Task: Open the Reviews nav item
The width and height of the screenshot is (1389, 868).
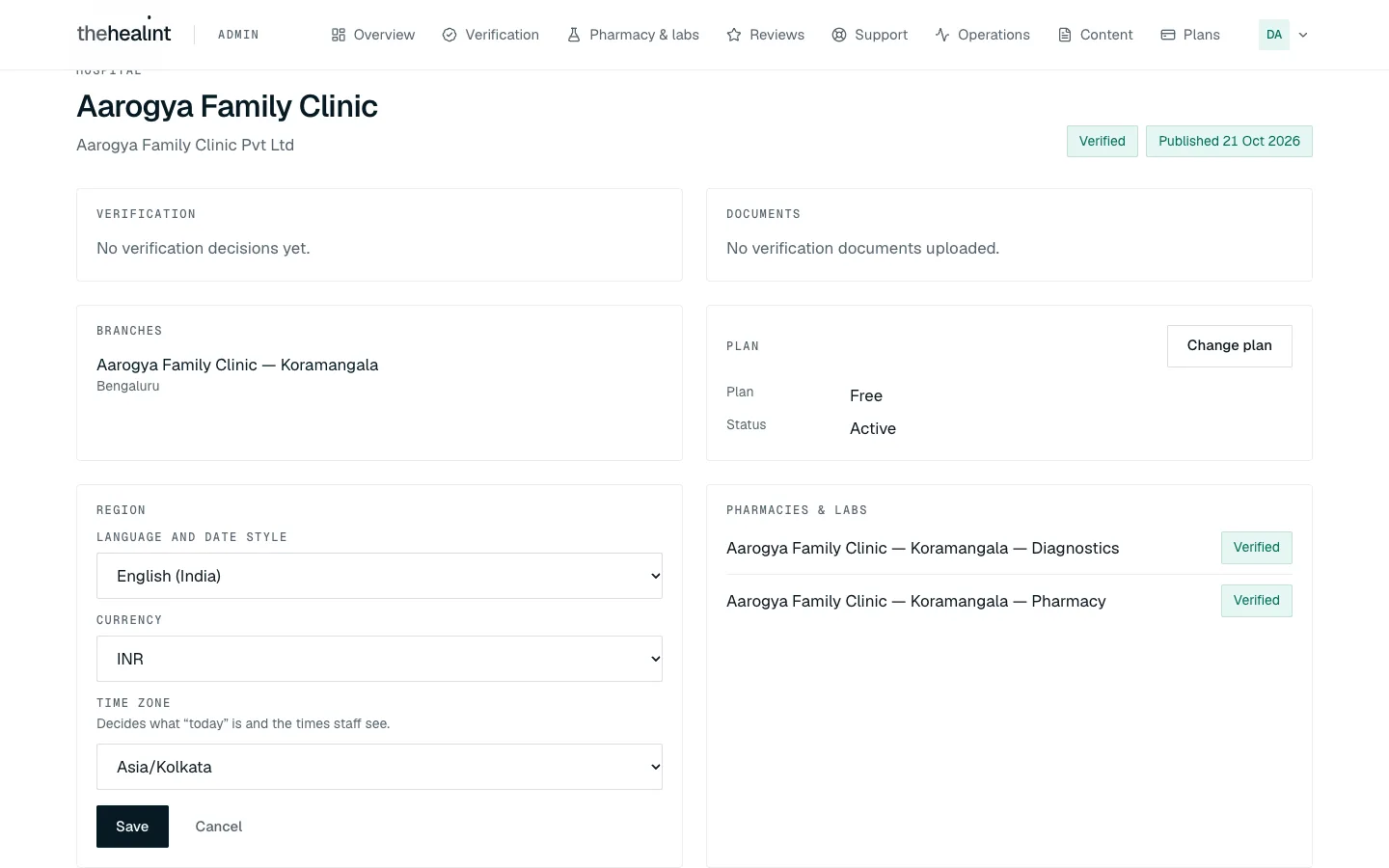Action: tap(766, 35)
